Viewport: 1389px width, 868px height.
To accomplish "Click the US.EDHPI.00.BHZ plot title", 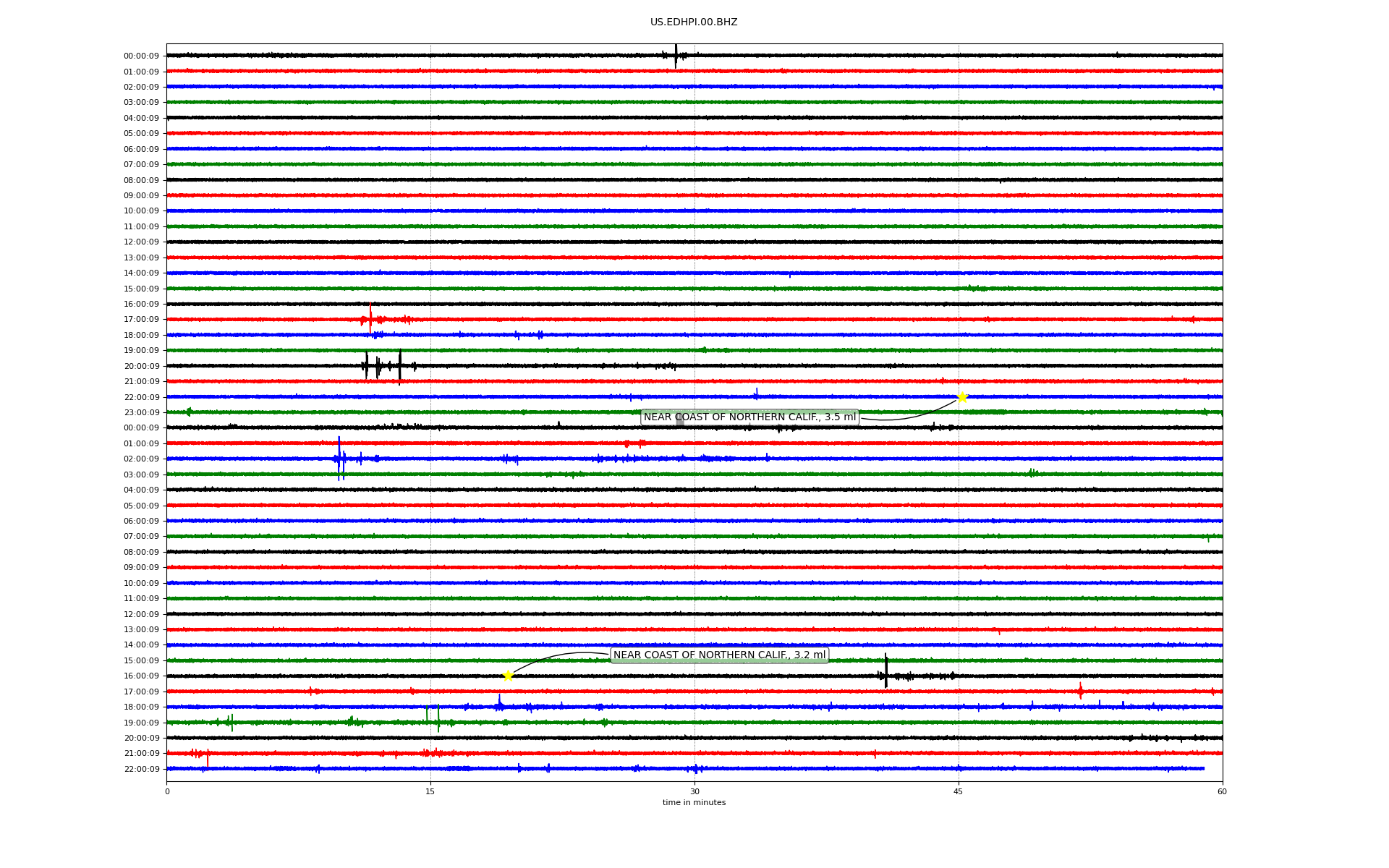I will (693, 22).
